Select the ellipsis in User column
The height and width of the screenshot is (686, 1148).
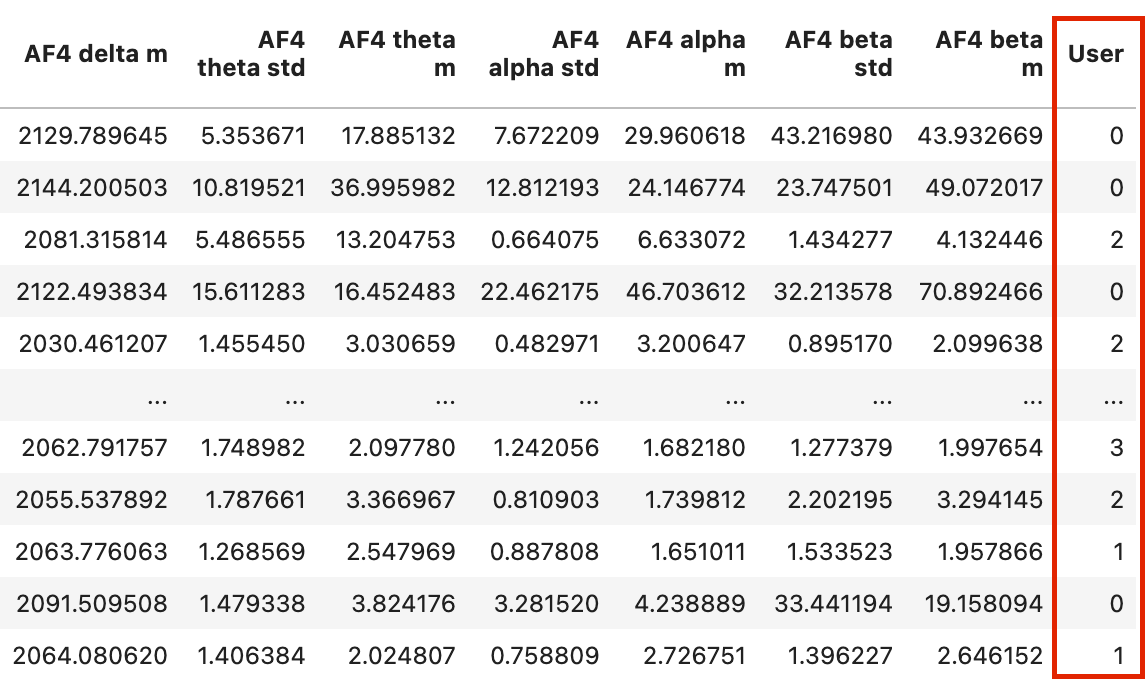(x=1113, y=400)
